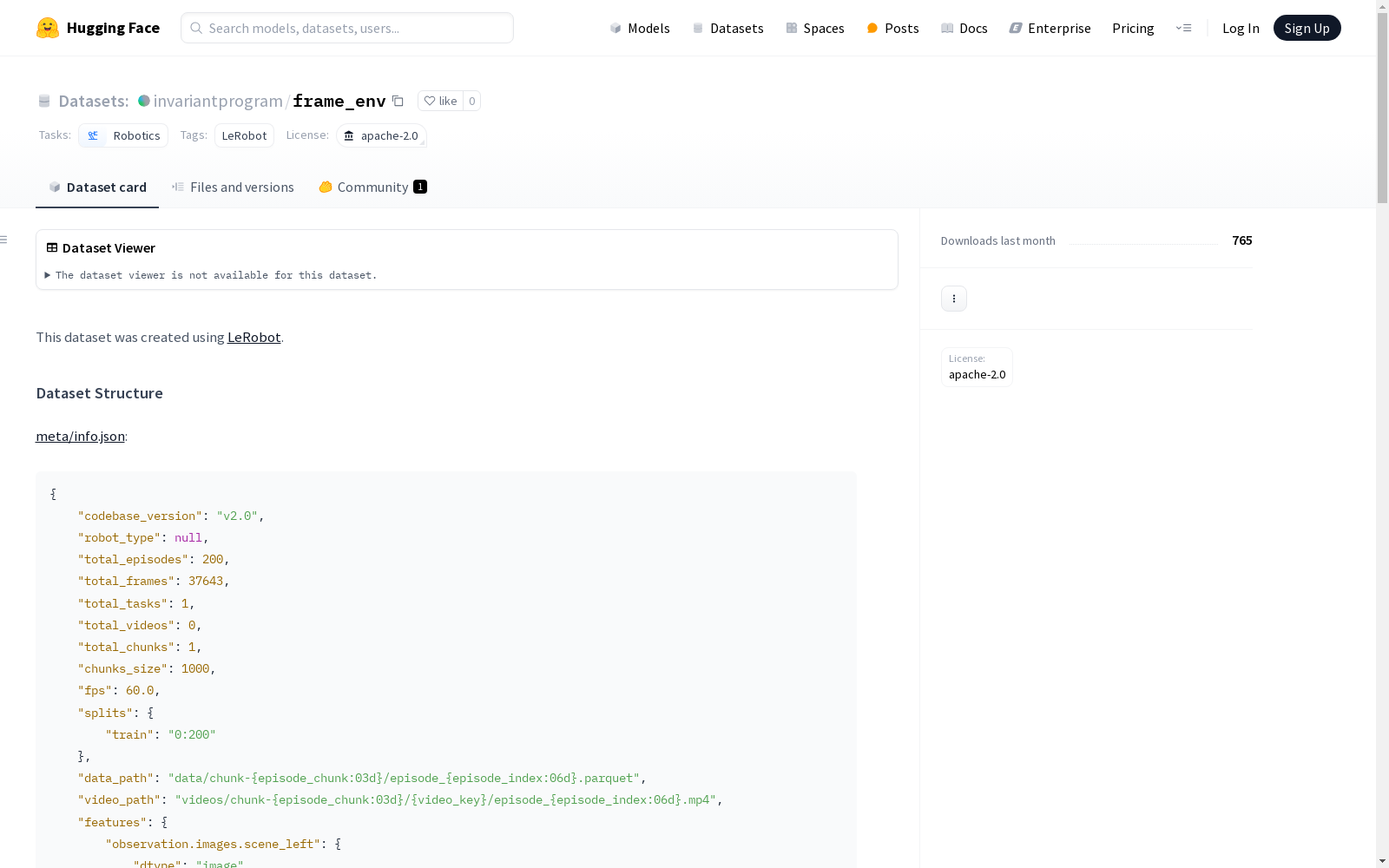Open the Hugging Face home link text

point(113,28)
